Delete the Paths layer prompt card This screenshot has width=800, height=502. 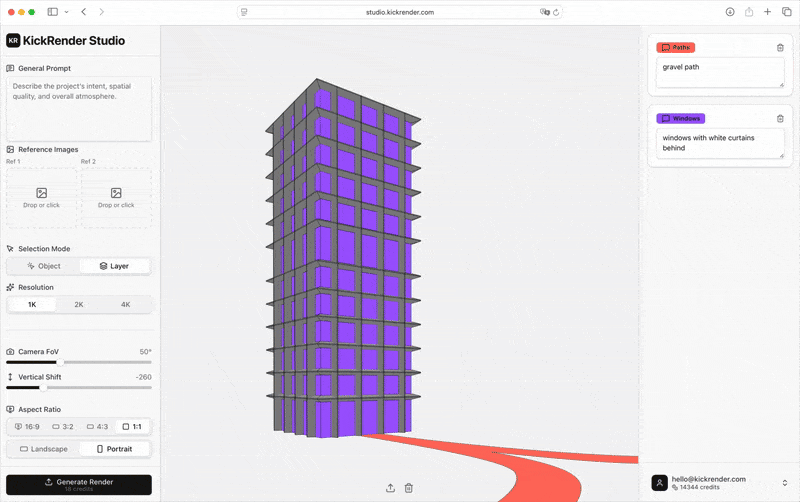pyautogui.click(x=780, y=47)
